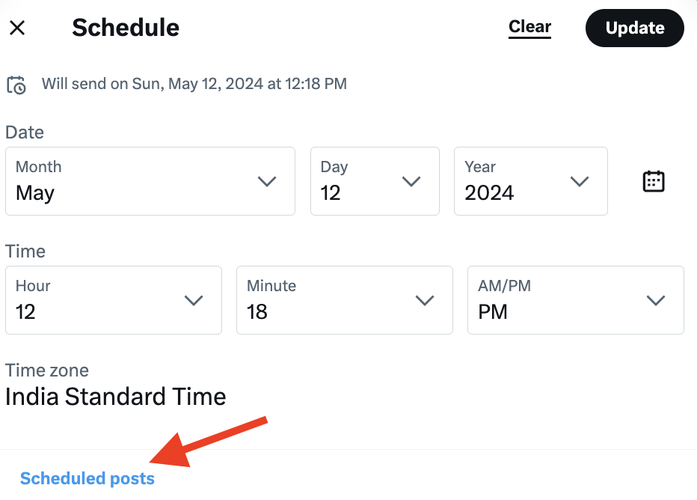The width and height of the screenshot is (697, 500).
Task: Click the Clear link
Action: click(530, 27)
